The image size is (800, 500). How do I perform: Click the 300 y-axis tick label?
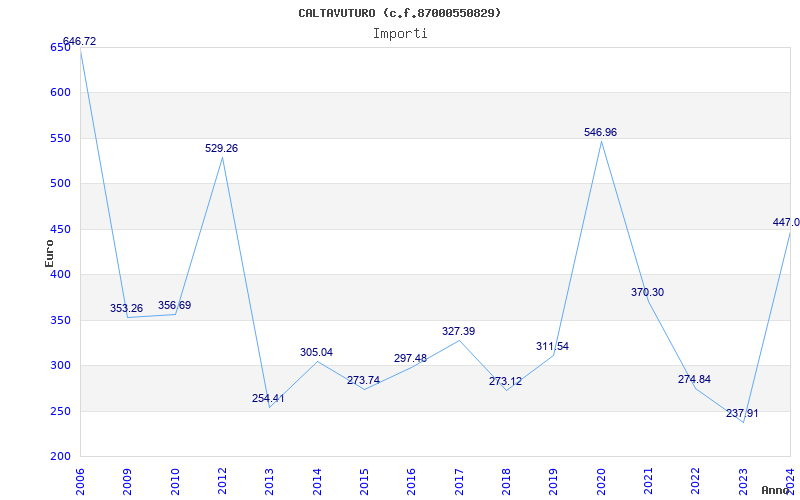(60, 366)
